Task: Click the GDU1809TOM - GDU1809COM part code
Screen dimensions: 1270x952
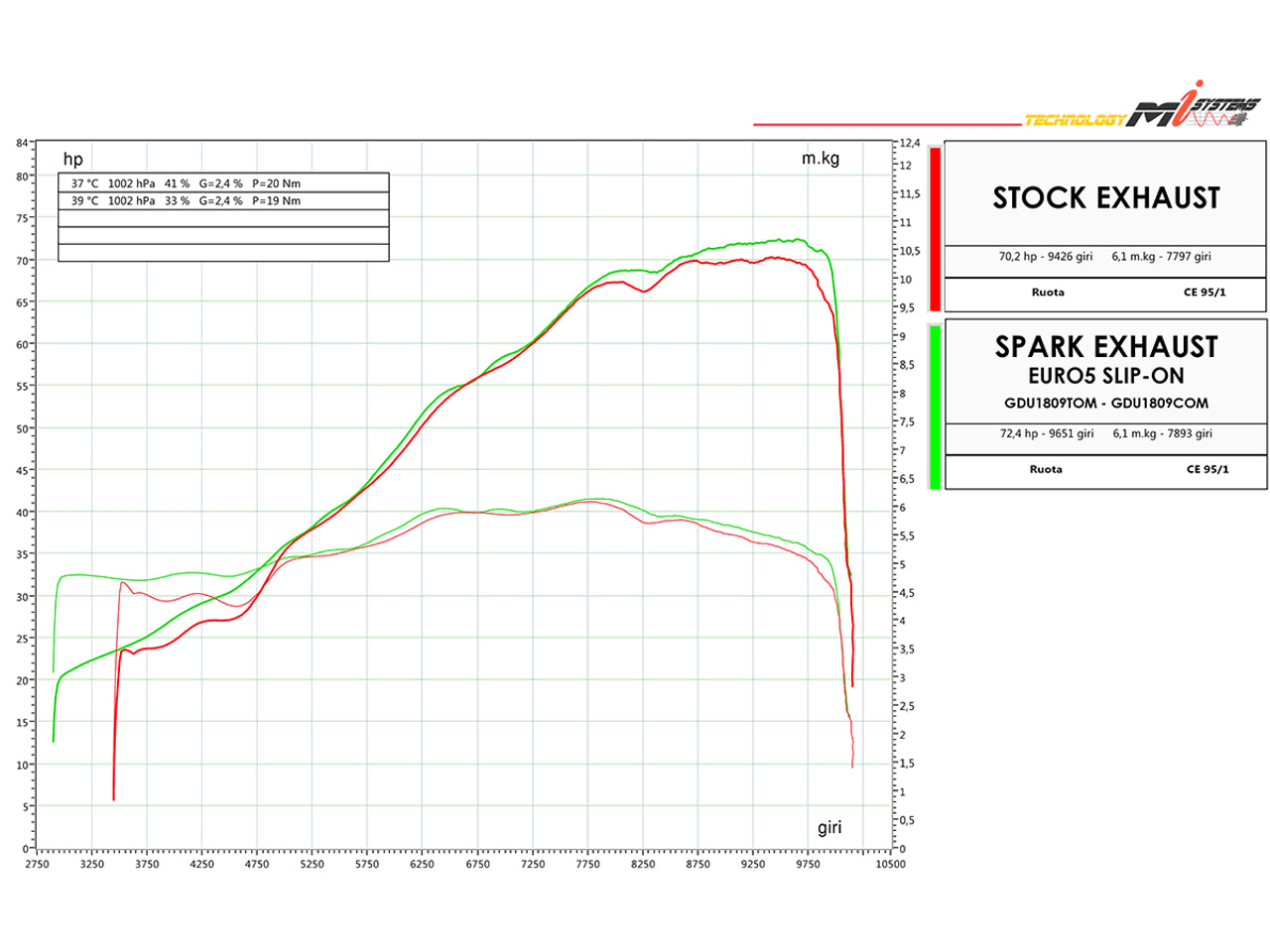Action: point(1105,404)
